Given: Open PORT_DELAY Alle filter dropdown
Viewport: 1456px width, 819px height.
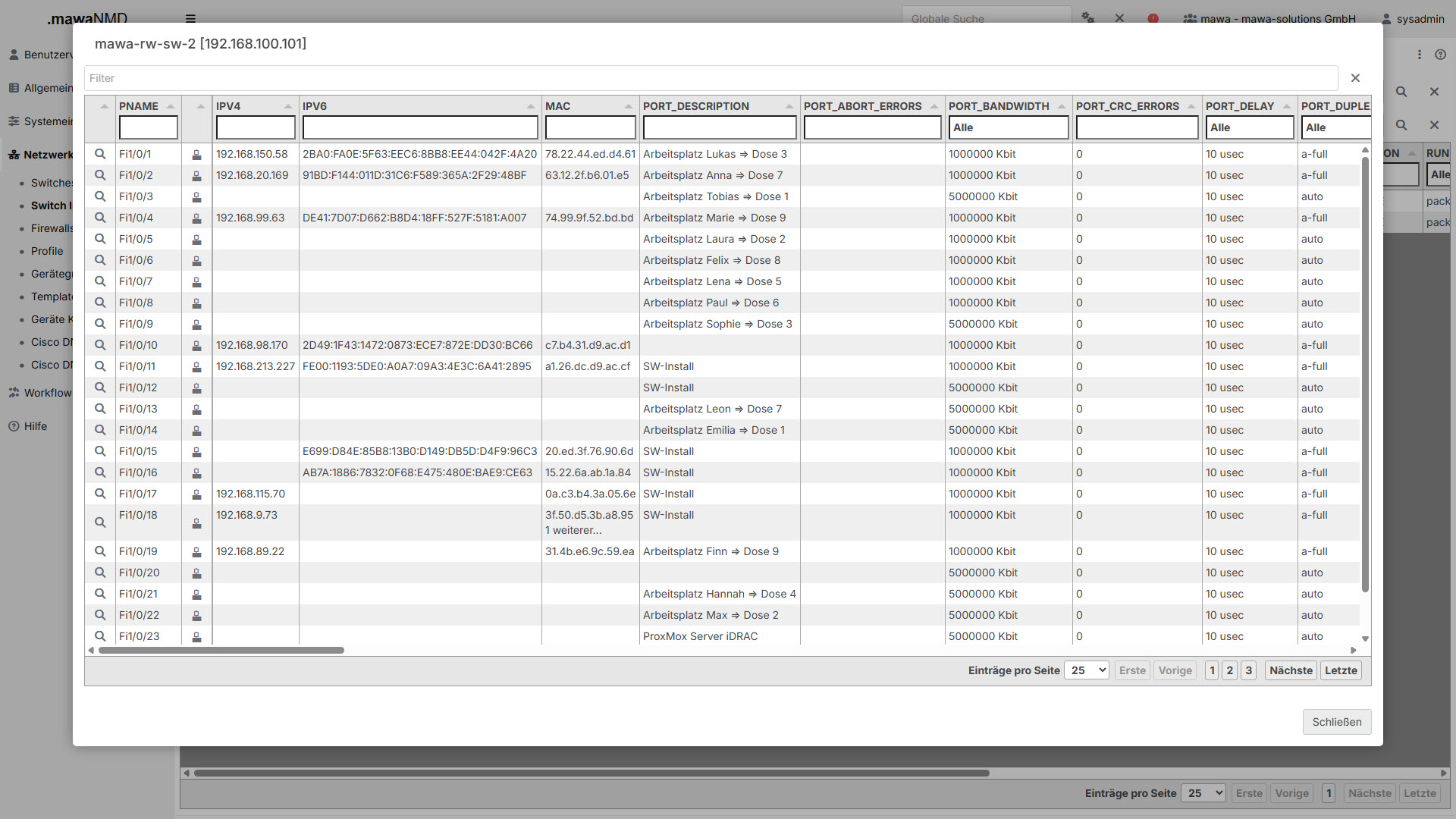Looking at the screenshot, I should (x=1249, y=127).
